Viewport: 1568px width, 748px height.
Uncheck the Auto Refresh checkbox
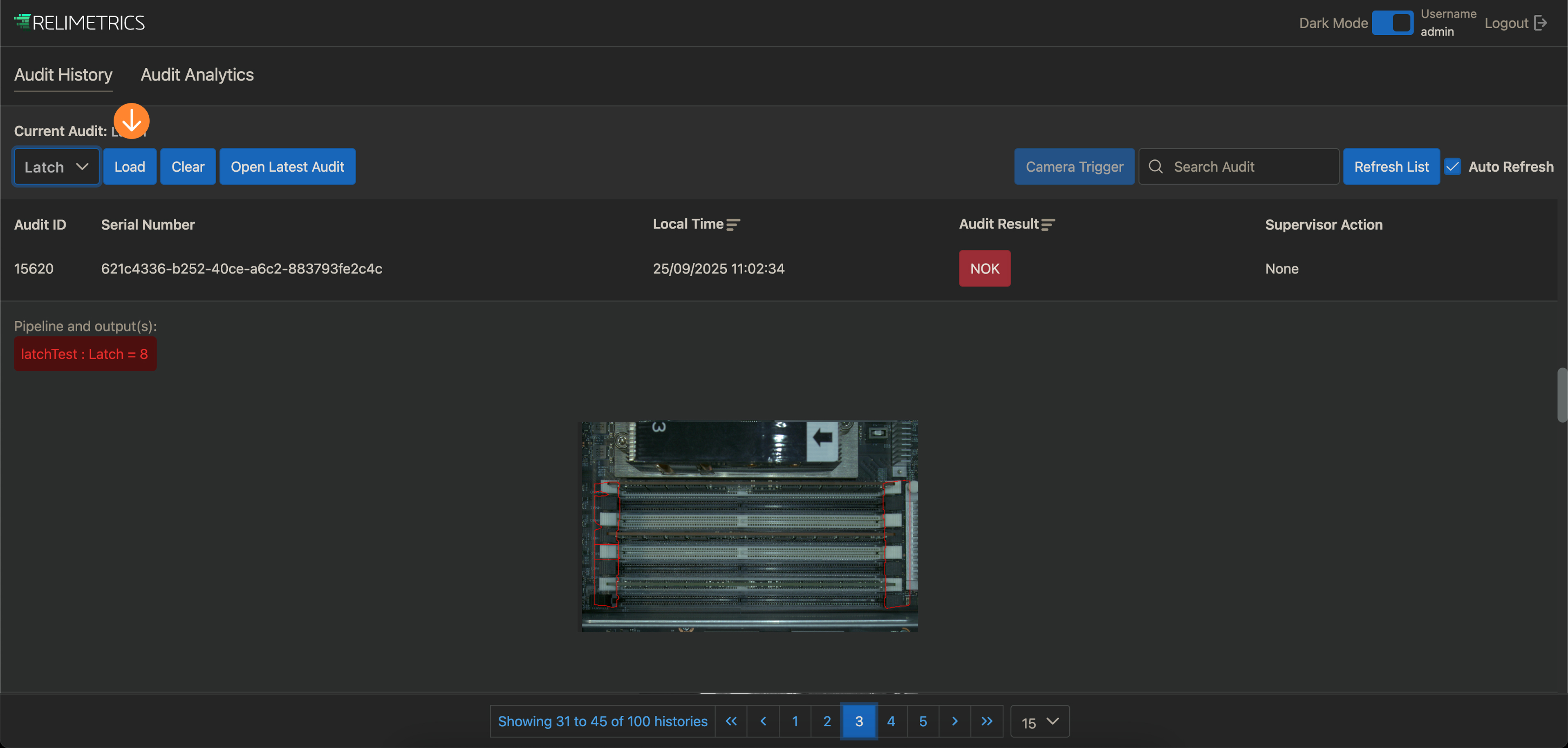click(x=1453, y=167)
